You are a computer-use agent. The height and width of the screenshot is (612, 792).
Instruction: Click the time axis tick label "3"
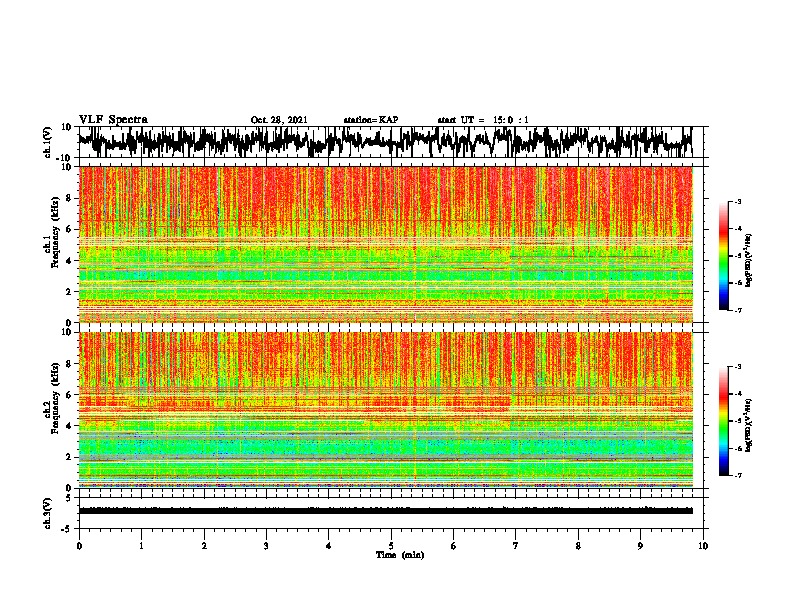(x=266, y=546)
